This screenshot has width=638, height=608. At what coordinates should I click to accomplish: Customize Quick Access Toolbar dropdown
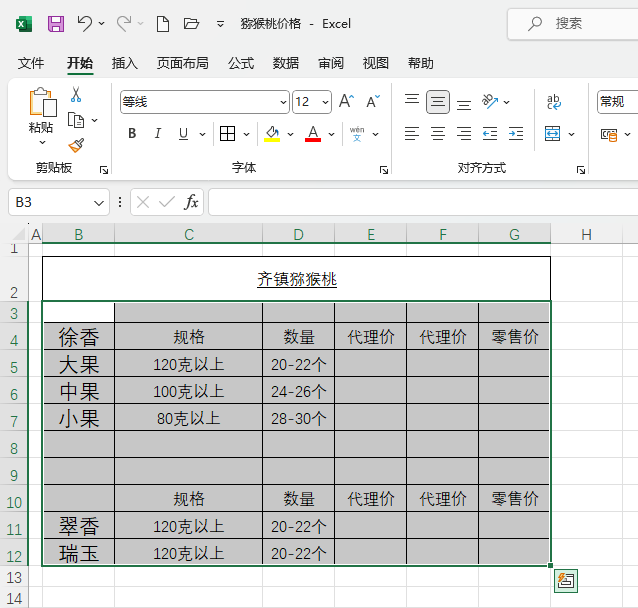pos(220,24)
